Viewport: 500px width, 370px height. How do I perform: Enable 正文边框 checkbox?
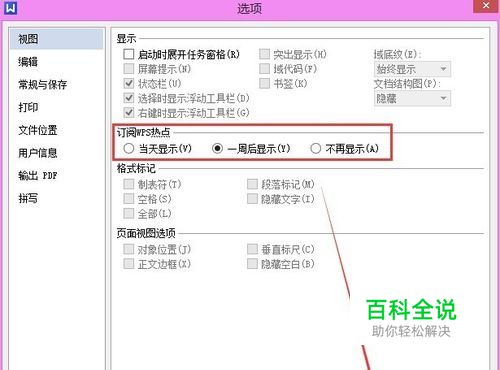(129, 264)
